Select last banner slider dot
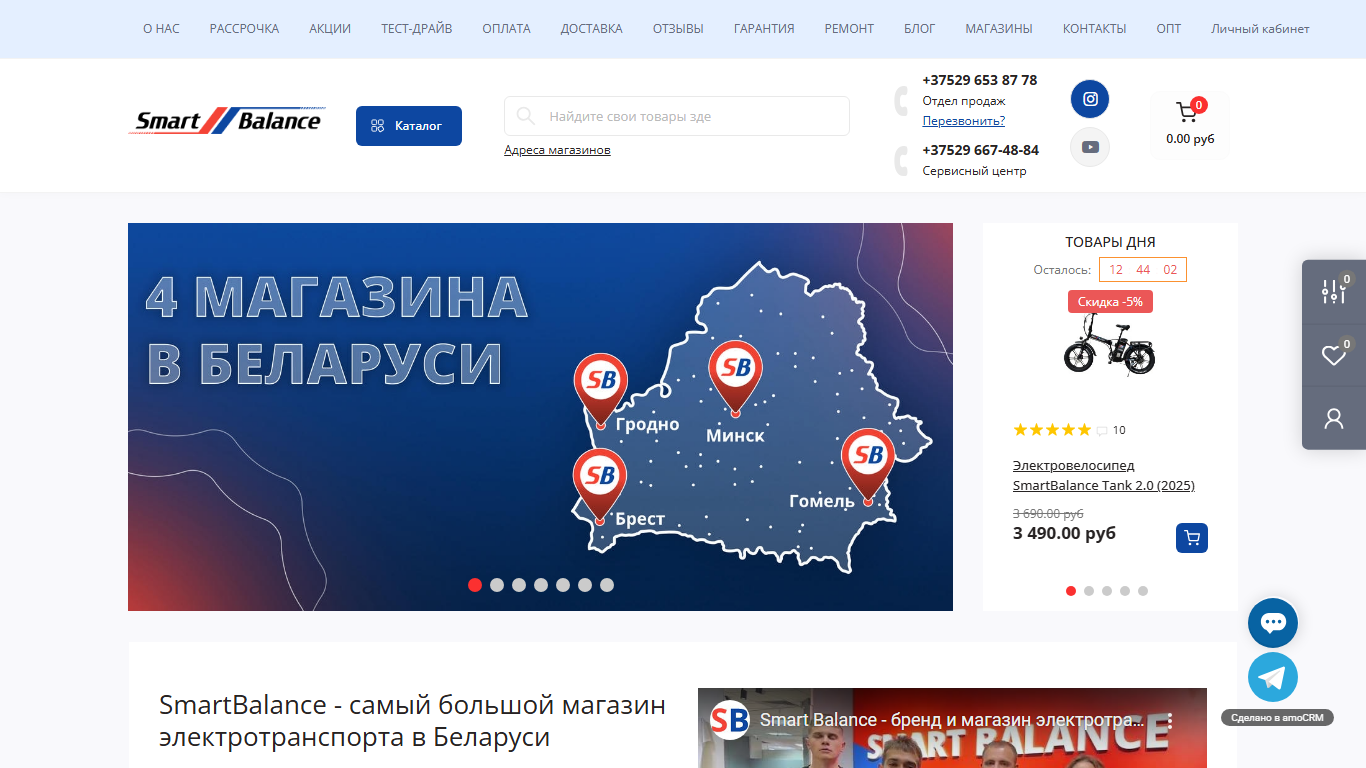 (607, 585)
